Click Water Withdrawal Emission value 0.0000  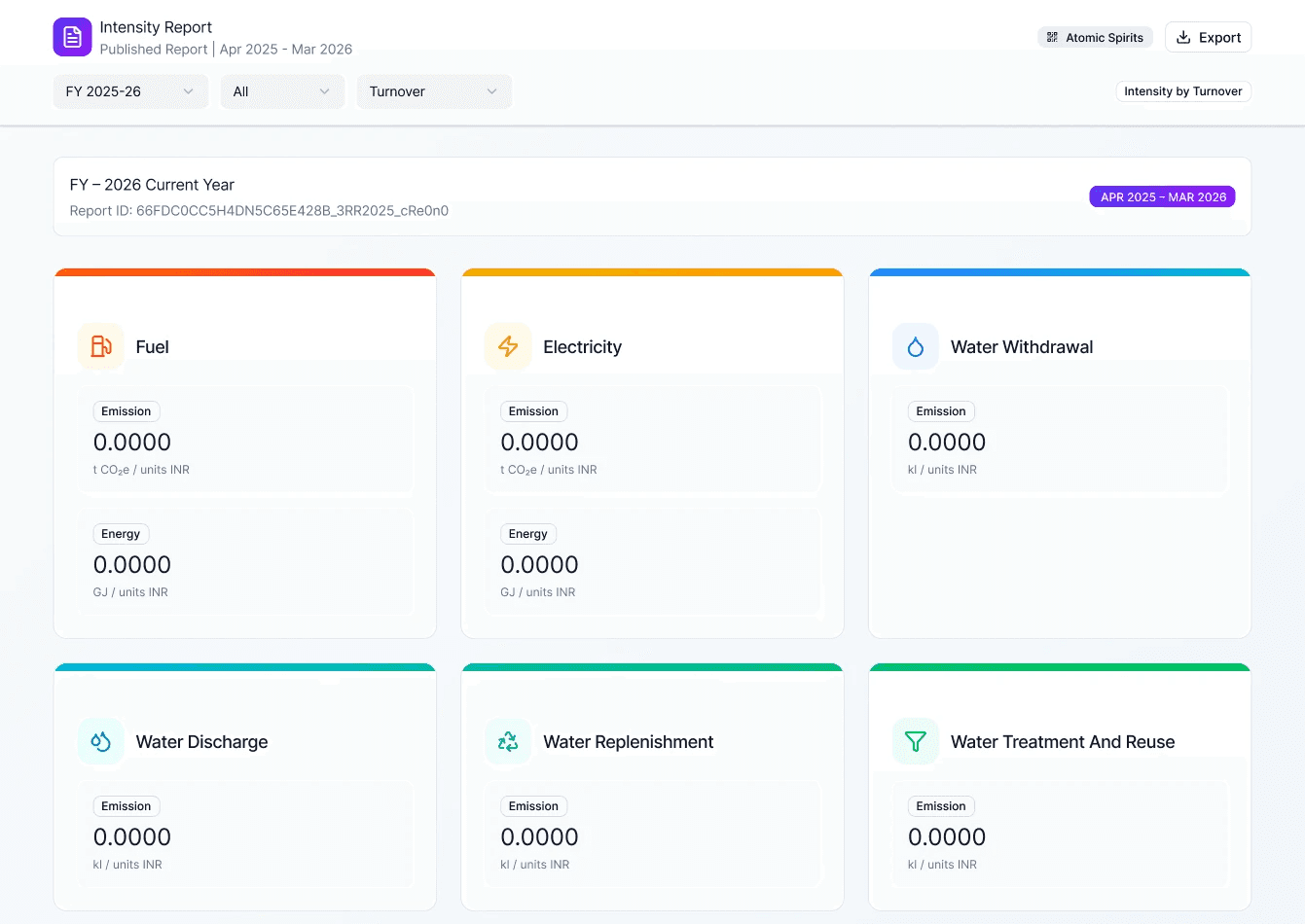pyautogui.click(x=947, y=443)
